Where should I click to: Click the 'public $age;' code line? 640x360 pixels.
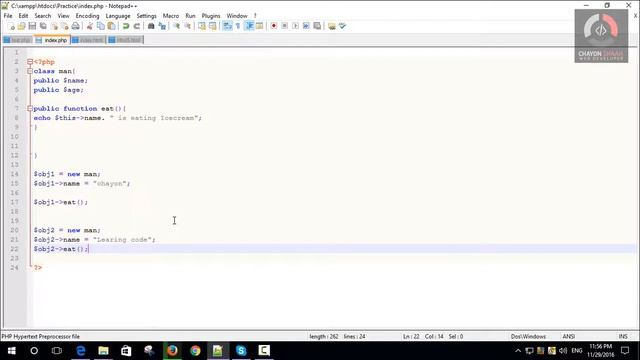tap(58, 90)
